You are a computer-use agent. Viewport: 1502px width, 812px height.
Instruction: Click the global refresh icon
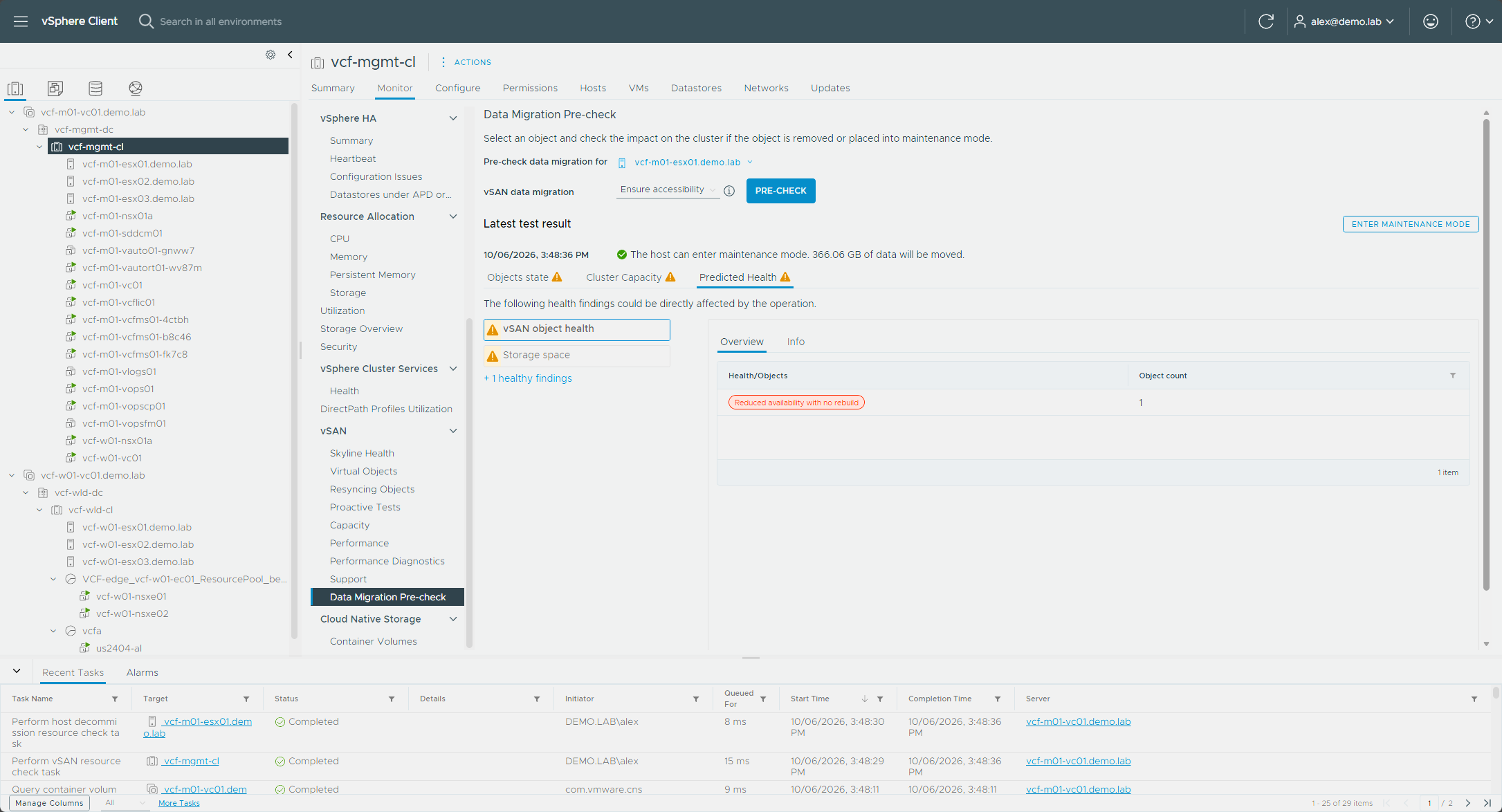[x=1266, y=21]
